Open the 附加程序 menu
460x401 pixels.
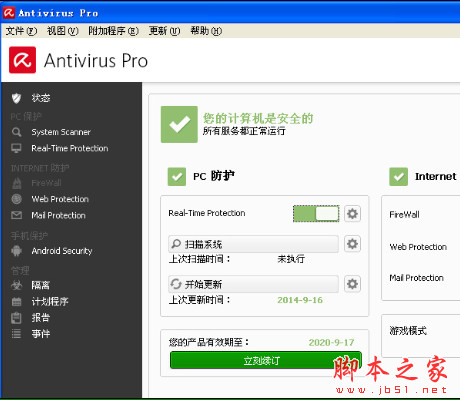[113, 31]
